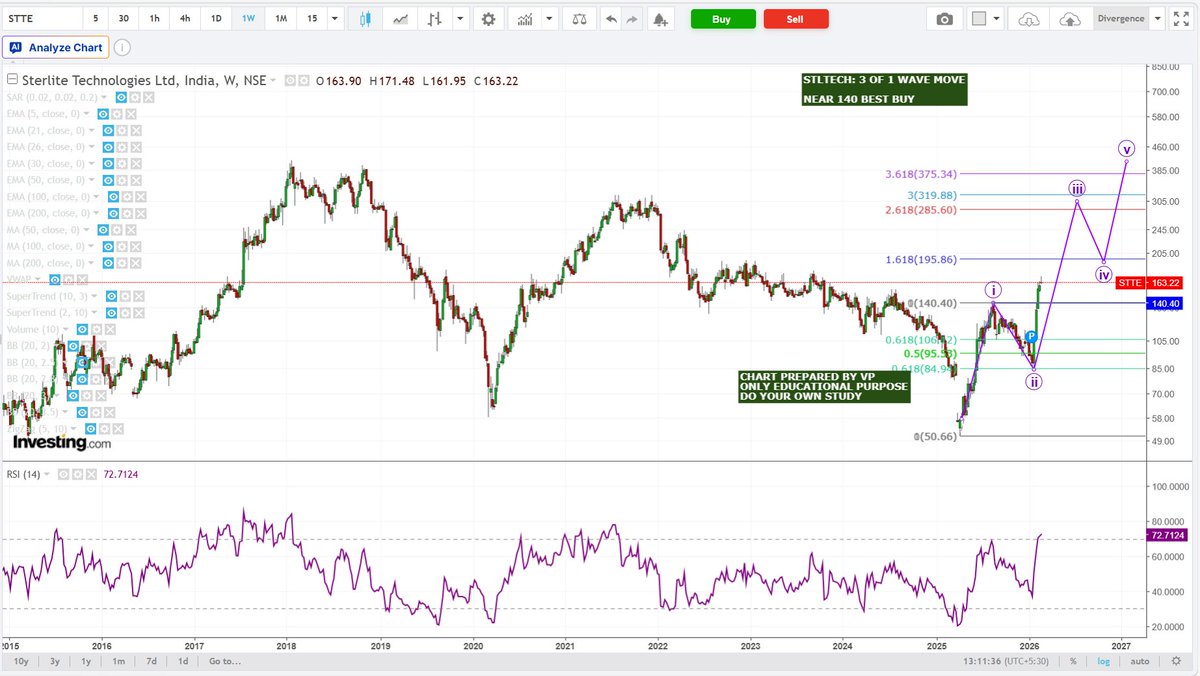Toggle visibility of VWAP indicator
Viewport: 1200px width, 676px height.
pyautogui.click(x=56, y=279)
